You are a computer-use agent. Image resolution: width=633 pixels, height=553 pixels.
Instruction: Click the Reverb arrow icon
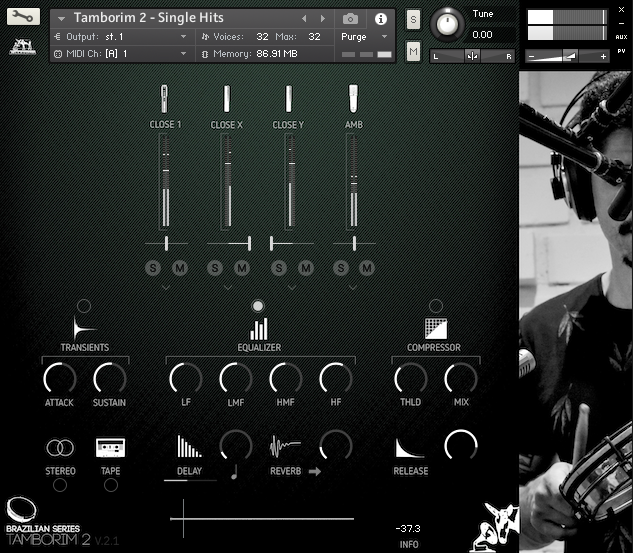coord(314,471)
